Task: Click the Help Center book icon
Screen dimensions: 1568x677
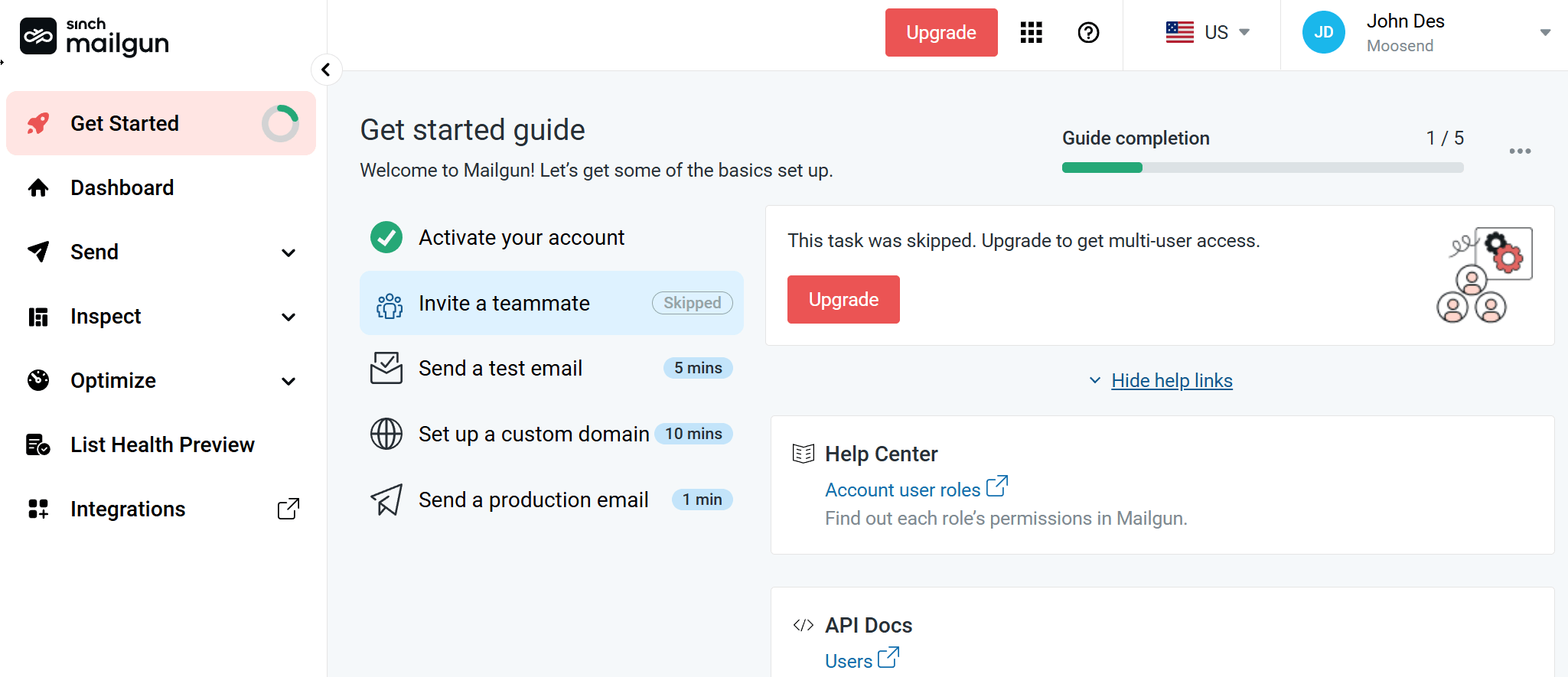Action: pyautogui.click(x=804, y=454)
